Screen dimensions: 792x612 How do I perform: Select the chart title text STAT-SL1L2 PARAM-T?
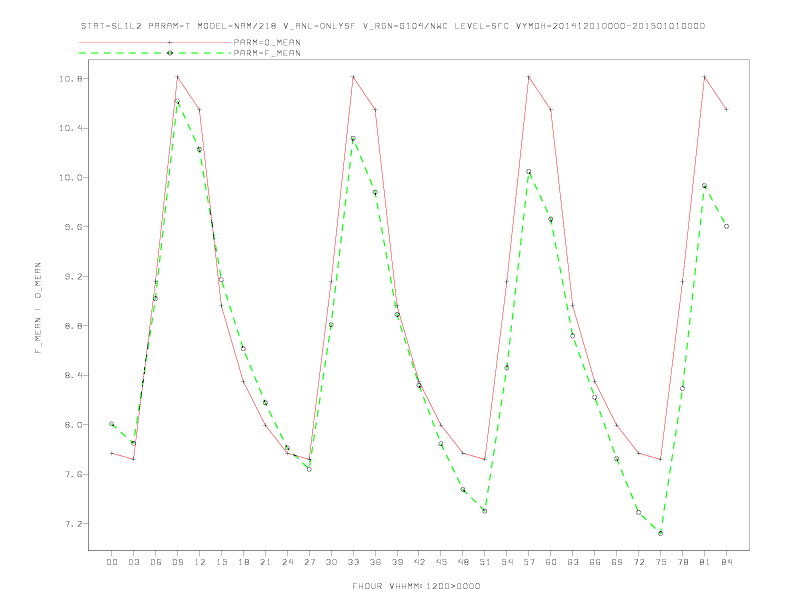136,26
